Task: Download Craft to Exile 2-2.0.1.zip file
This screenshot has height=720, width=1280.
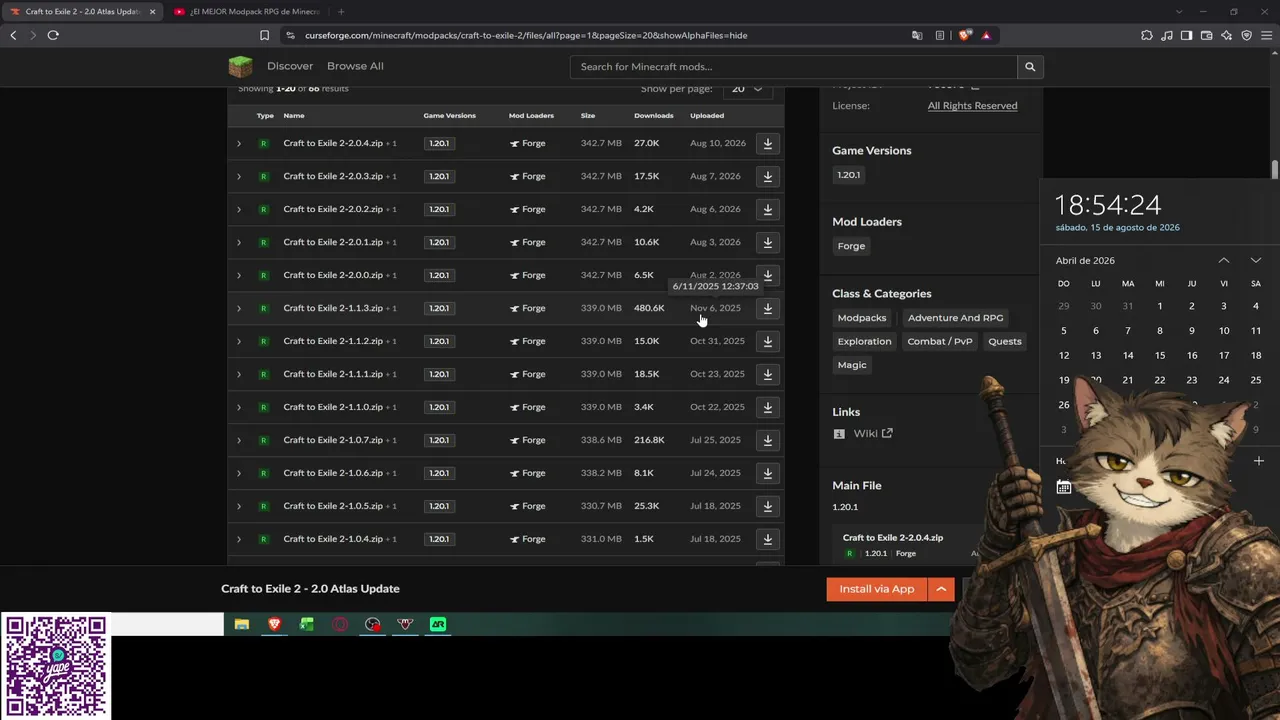Action: tap(767, 242)
